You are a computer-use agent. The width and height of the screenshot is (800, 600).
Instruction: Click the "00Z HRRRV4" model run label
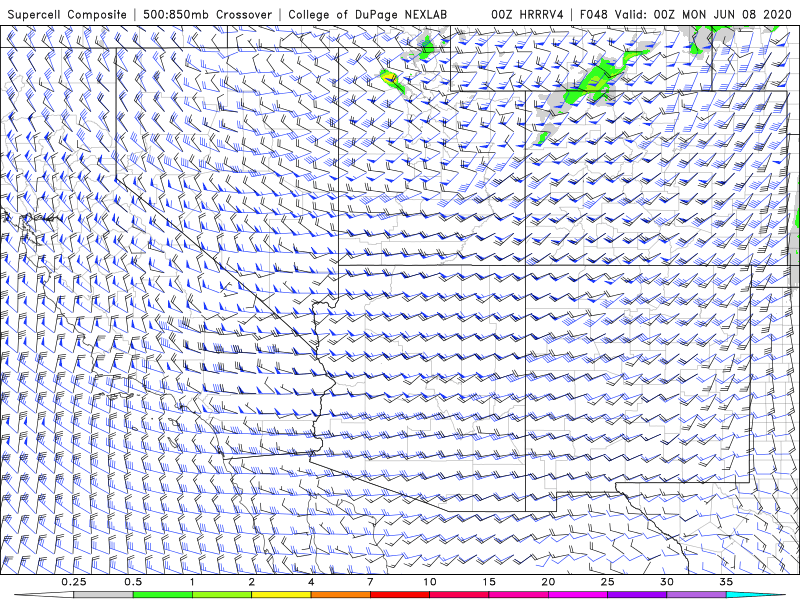[x=527, y=14]
